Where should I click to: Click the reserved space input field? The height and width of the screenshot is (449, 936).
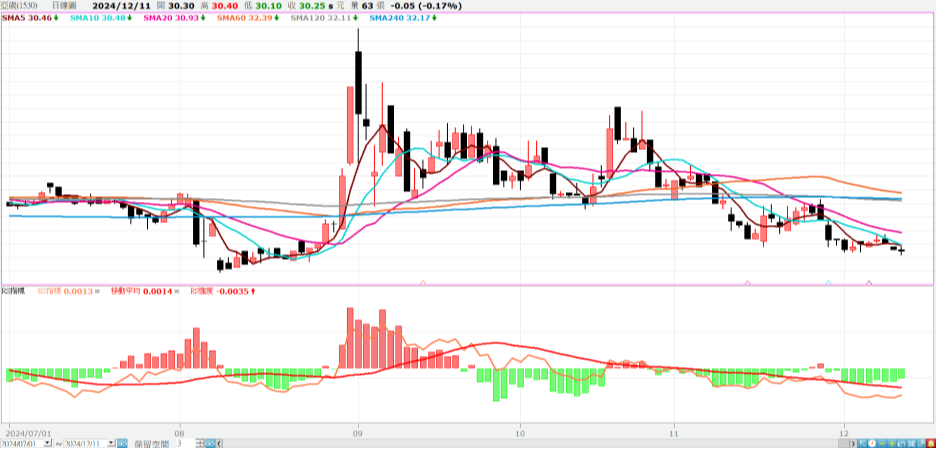point(186,444)
